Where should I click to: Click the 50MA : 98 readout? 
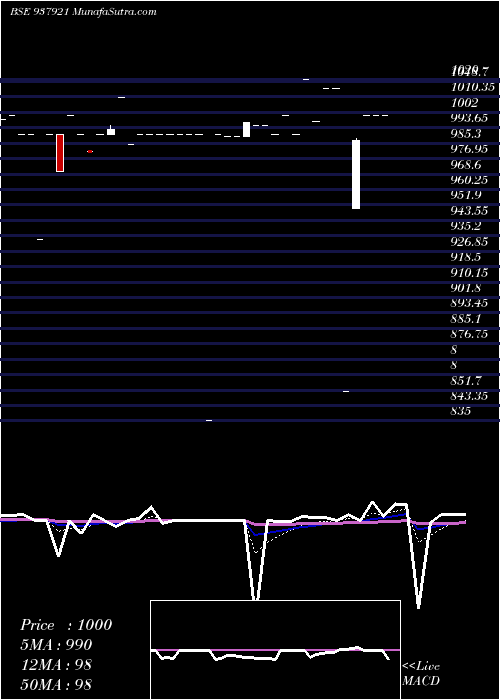click(56, 684)
